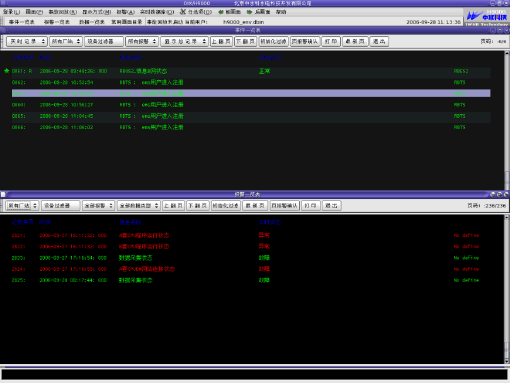This screenshot has width=510, height=383.
Task: Switch to the 实时画面目录 tab
Action: coord(126,22)
